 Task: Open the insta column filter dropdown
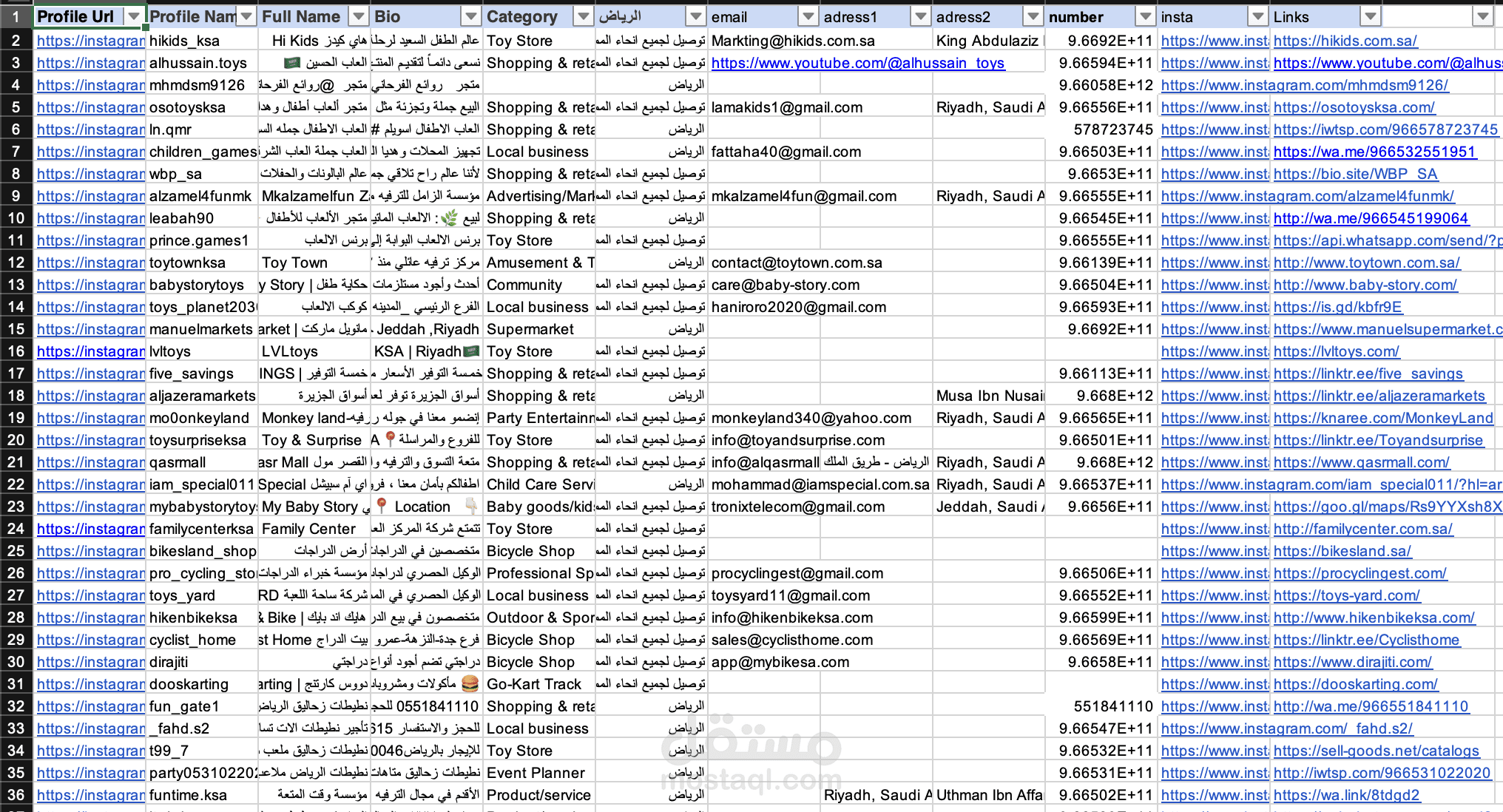coord(1258,16)
